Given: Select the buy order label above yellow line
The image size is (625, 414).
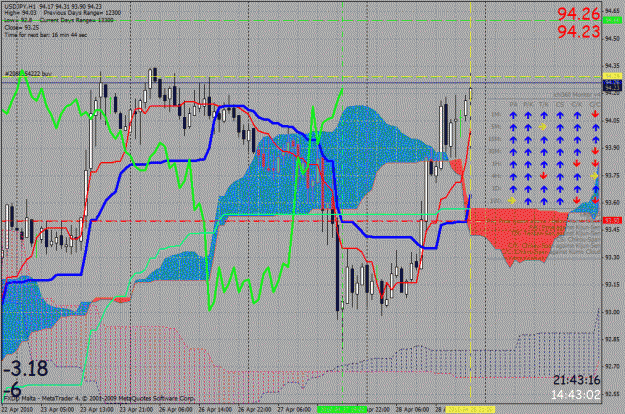Looking at the screenshot, I should (x=28, y=74).
